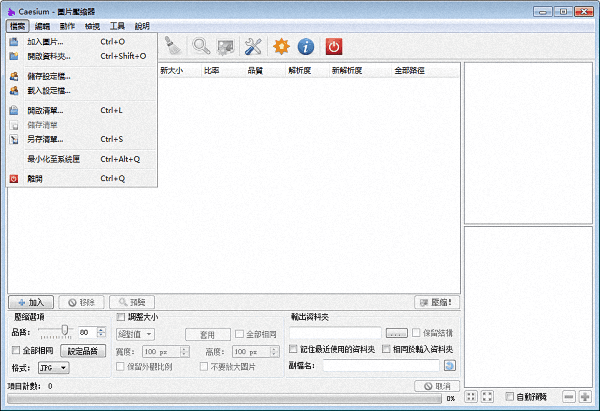
Task: Open the 絕對值 resize mode dropdown
Action: [x=135, y=334]
